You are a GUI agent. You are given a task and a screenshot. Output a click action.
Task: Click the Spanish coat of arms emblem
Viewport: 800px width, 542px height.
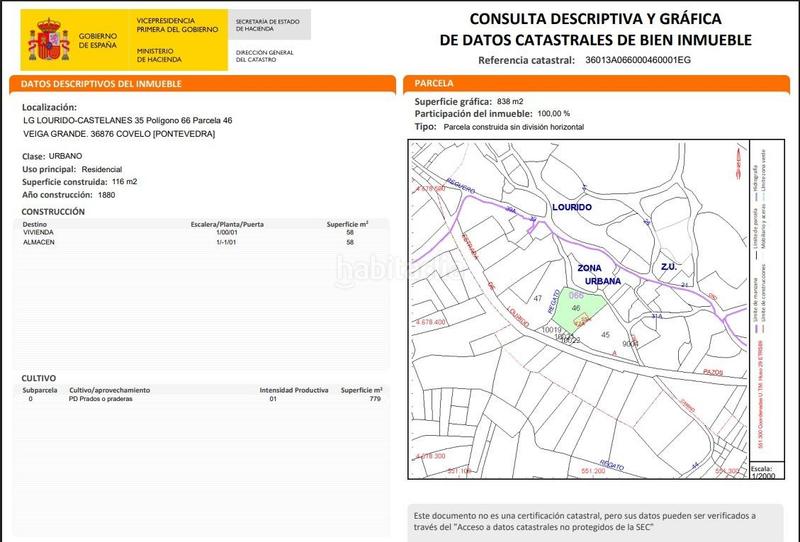[48, 35]
